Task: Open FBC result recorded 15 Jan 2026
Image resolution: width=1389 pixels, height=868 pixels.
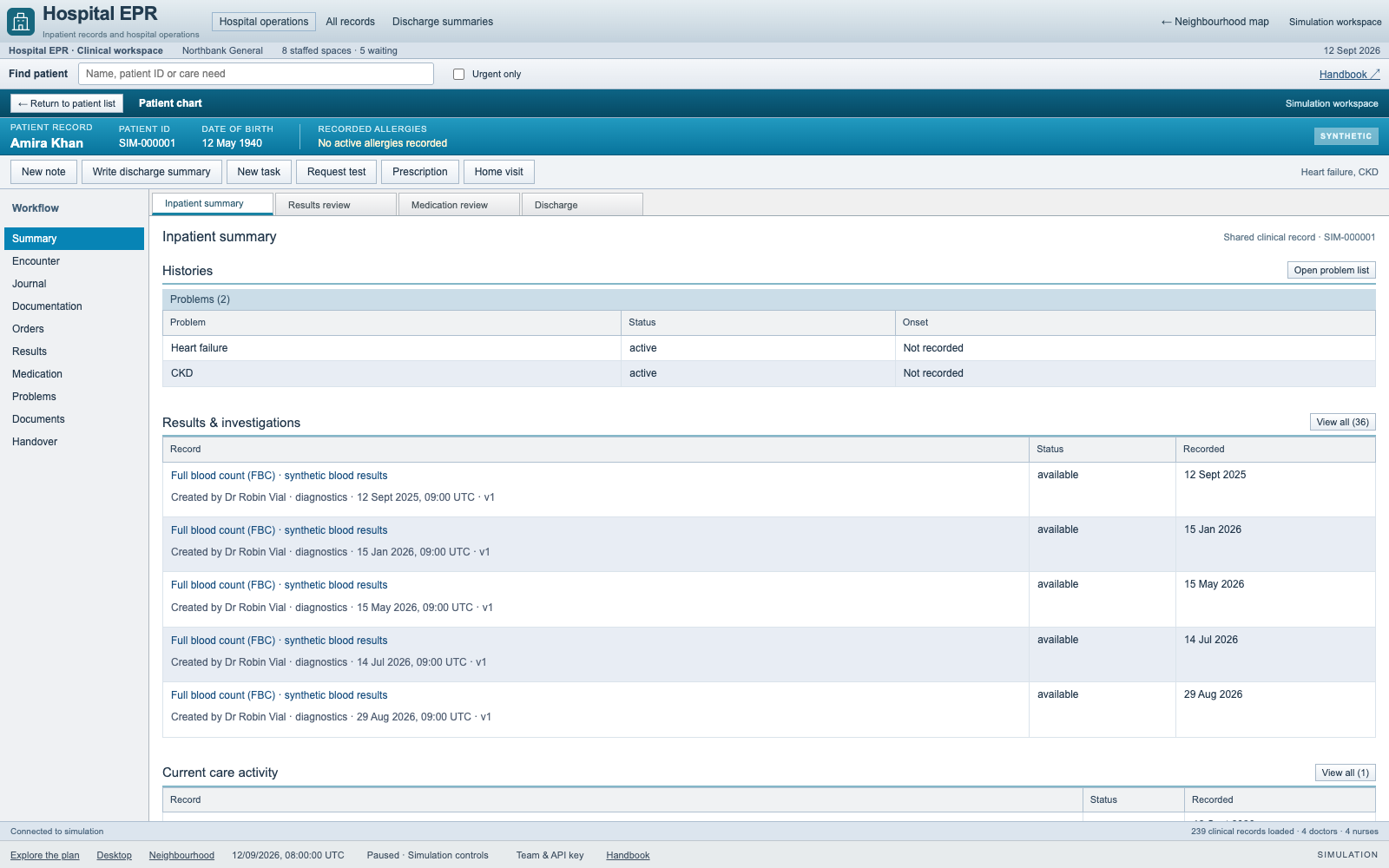Action: tap(279, 530)
